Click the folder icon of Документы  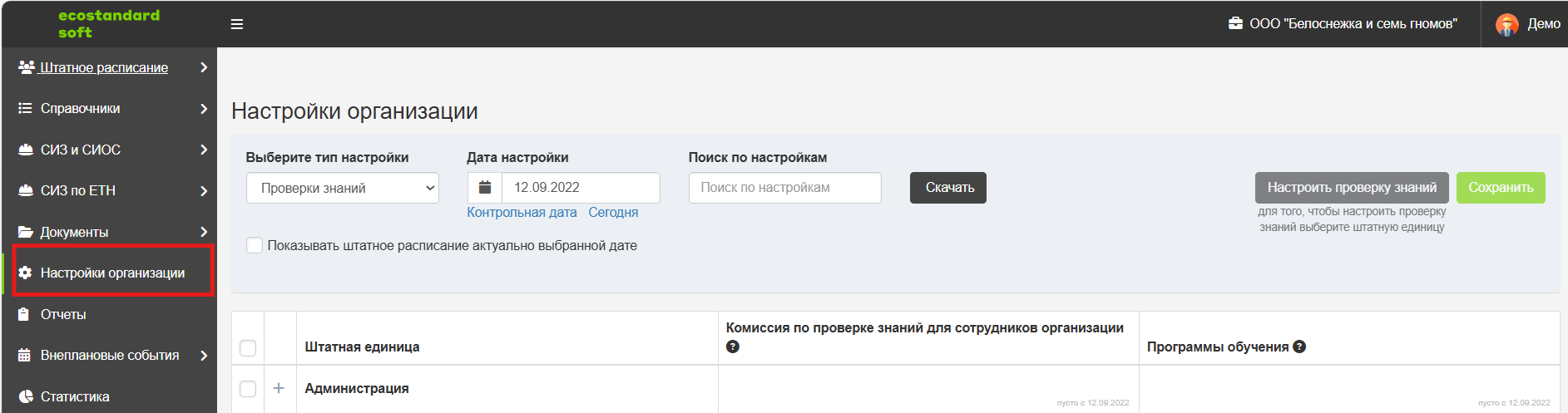(x=26, y=232)
